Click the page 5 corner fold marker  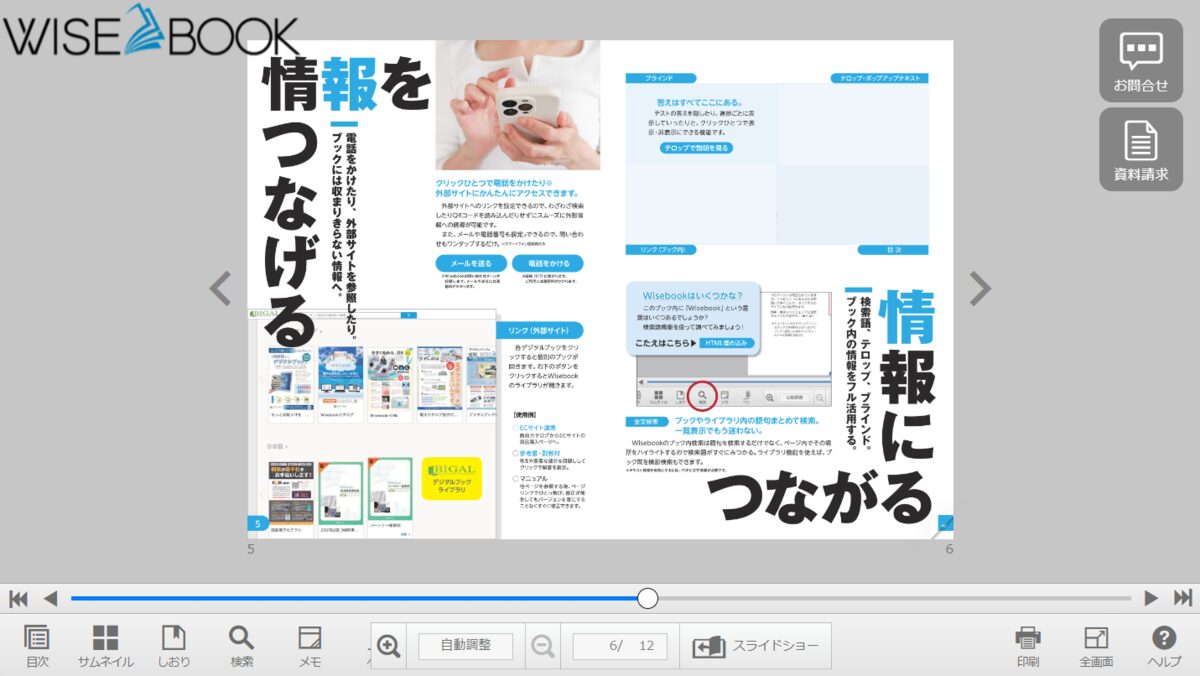(258, 524)
